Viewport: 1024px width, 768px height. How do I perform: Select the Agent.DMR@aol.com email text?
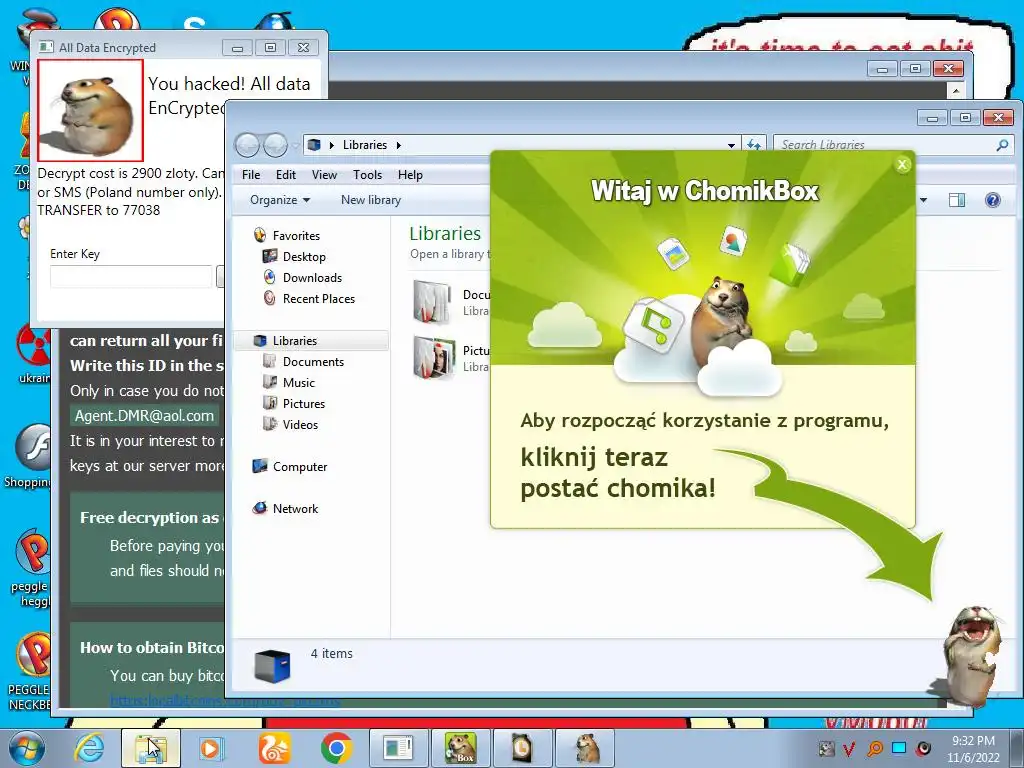(144, 416)
